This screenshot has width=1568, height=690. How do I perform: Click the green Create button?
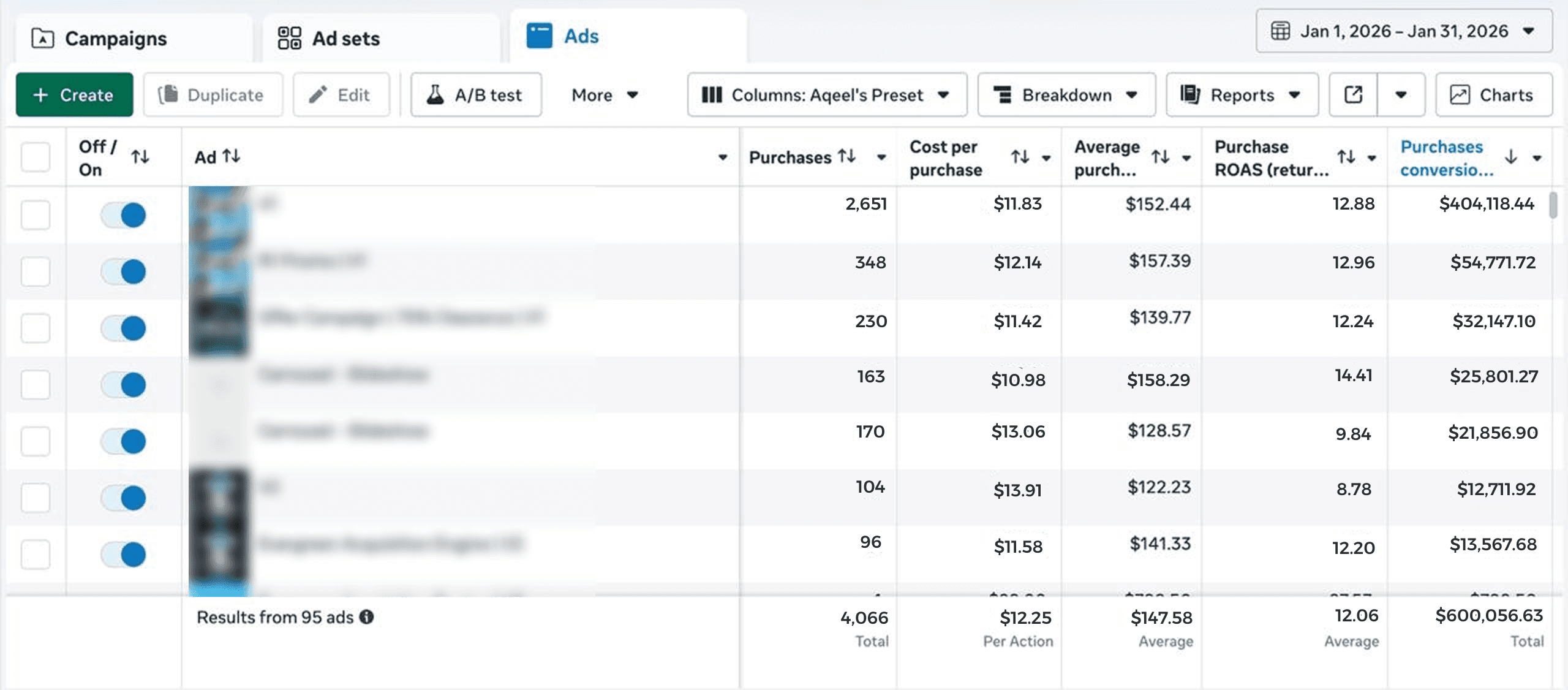(75, 95)
